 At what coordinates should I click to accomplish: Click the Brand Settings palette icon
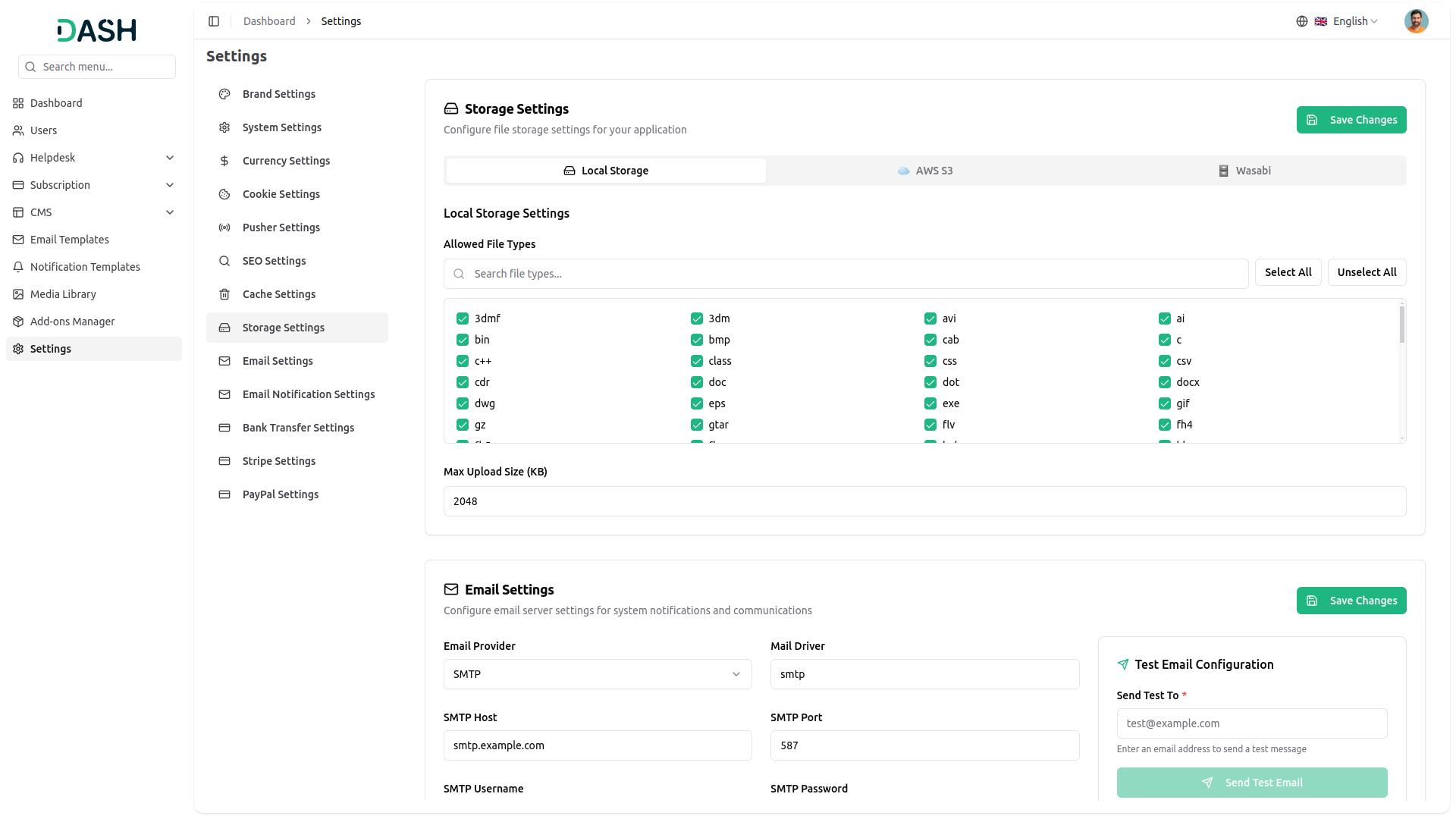pos(224,94)
